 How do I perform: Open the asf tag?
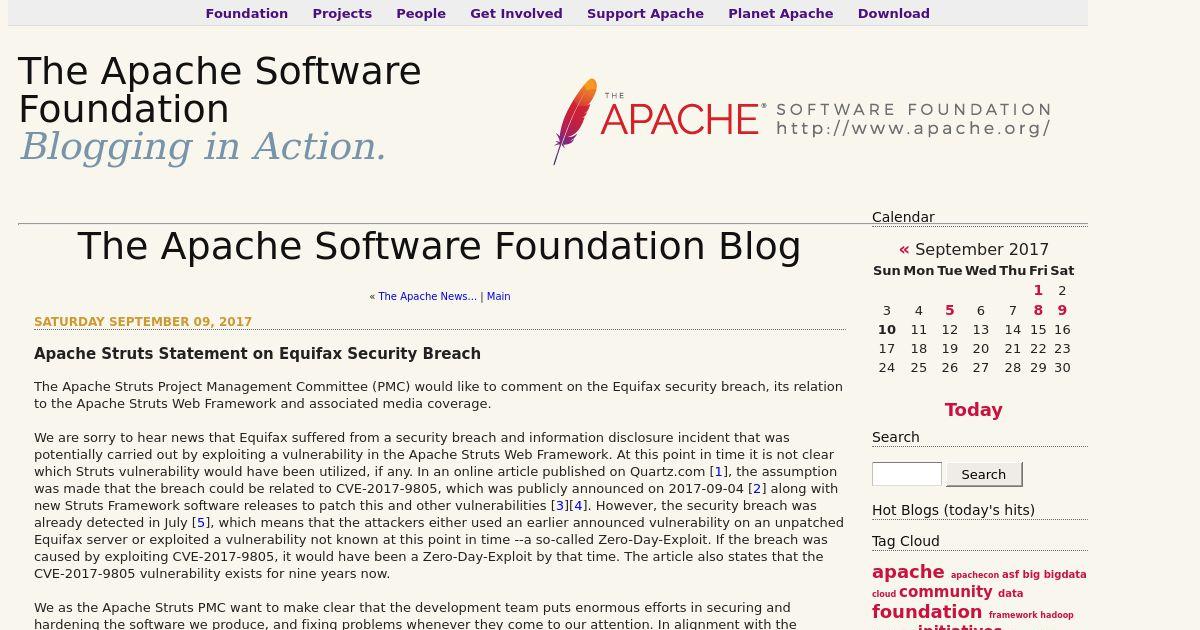pos(1010,575)
